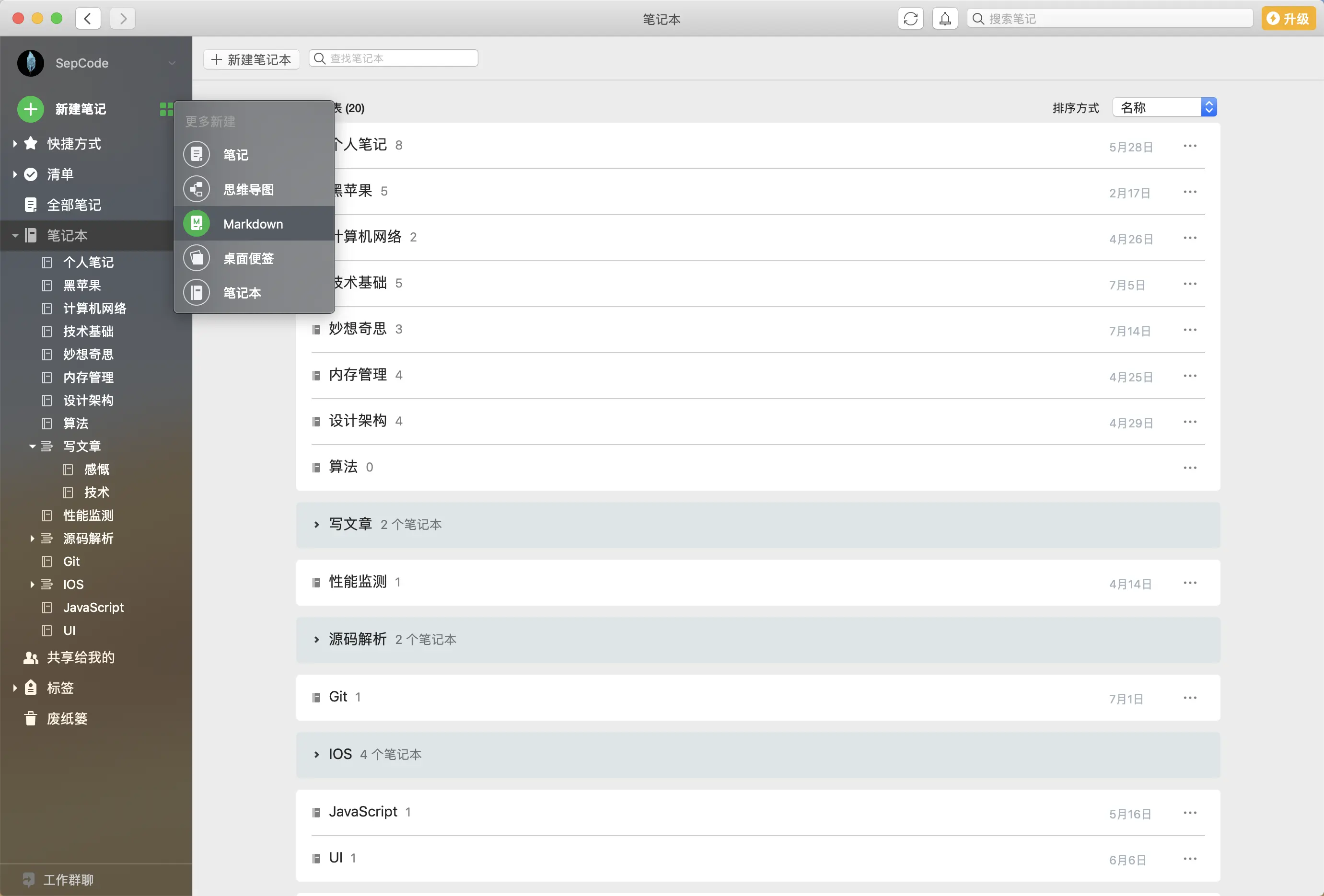
Task: Open the 排序方式 名称 dropdown
Action: pos(1164,107)
